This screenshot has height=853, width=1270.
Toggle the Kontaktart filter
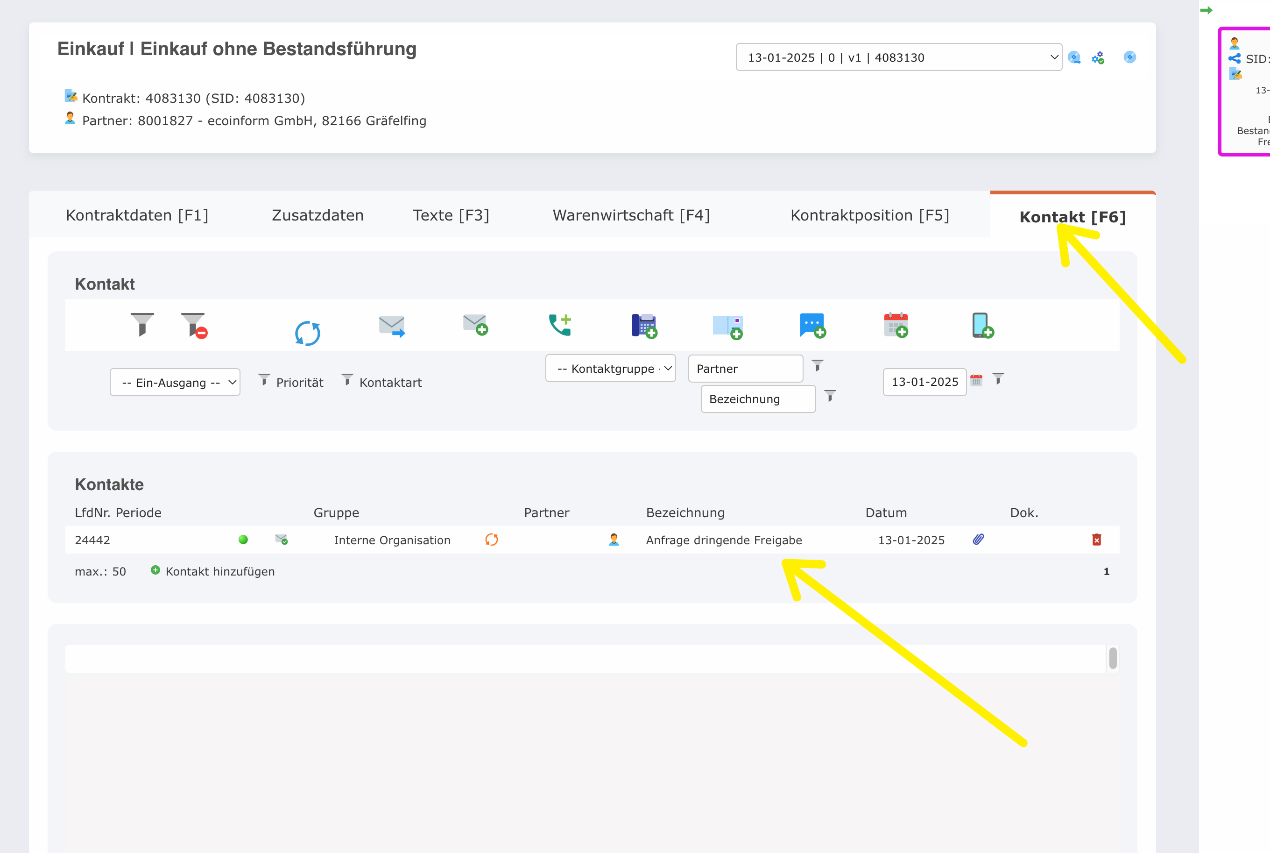click(347, 380)
